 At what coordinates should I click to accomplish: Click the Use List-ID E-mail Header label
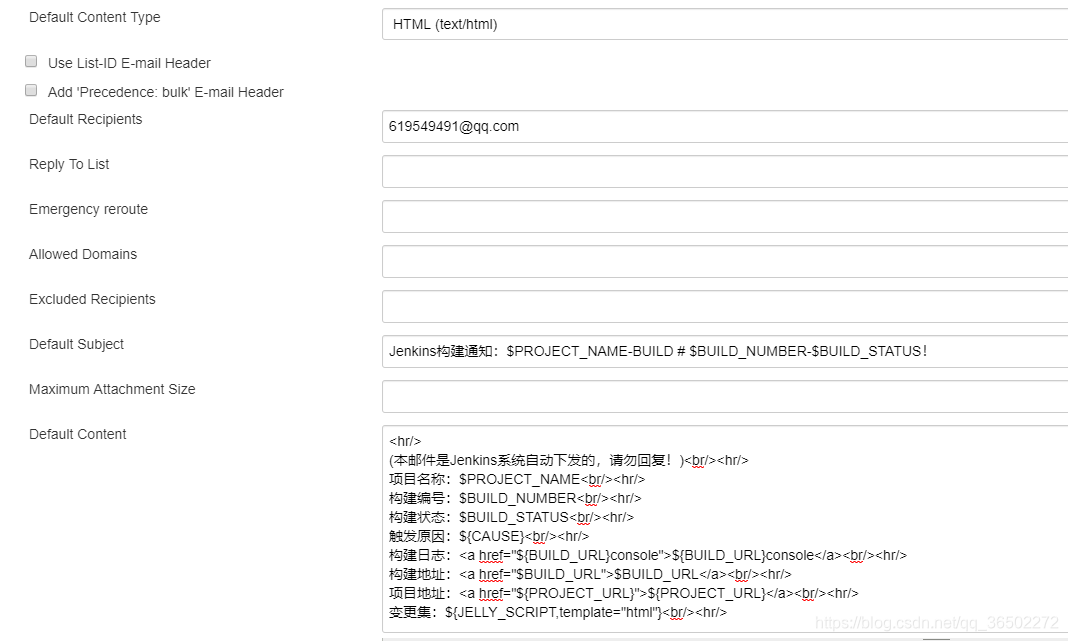point(129,63)
